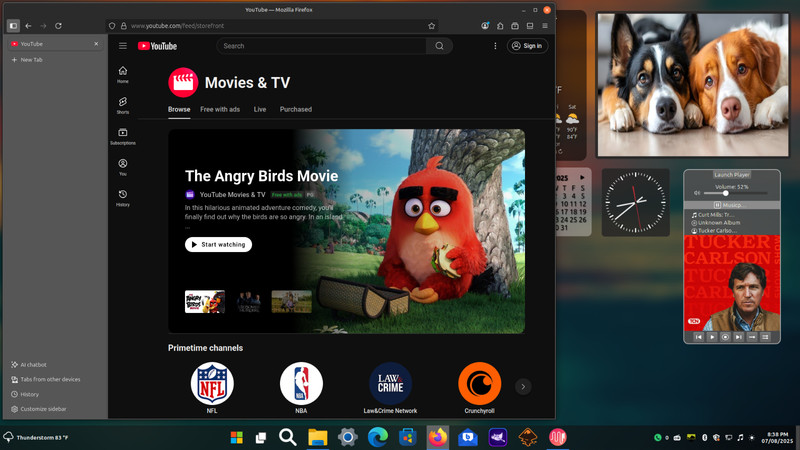Open the YouTube Movies & TV channel link

[x=232, y=194]
